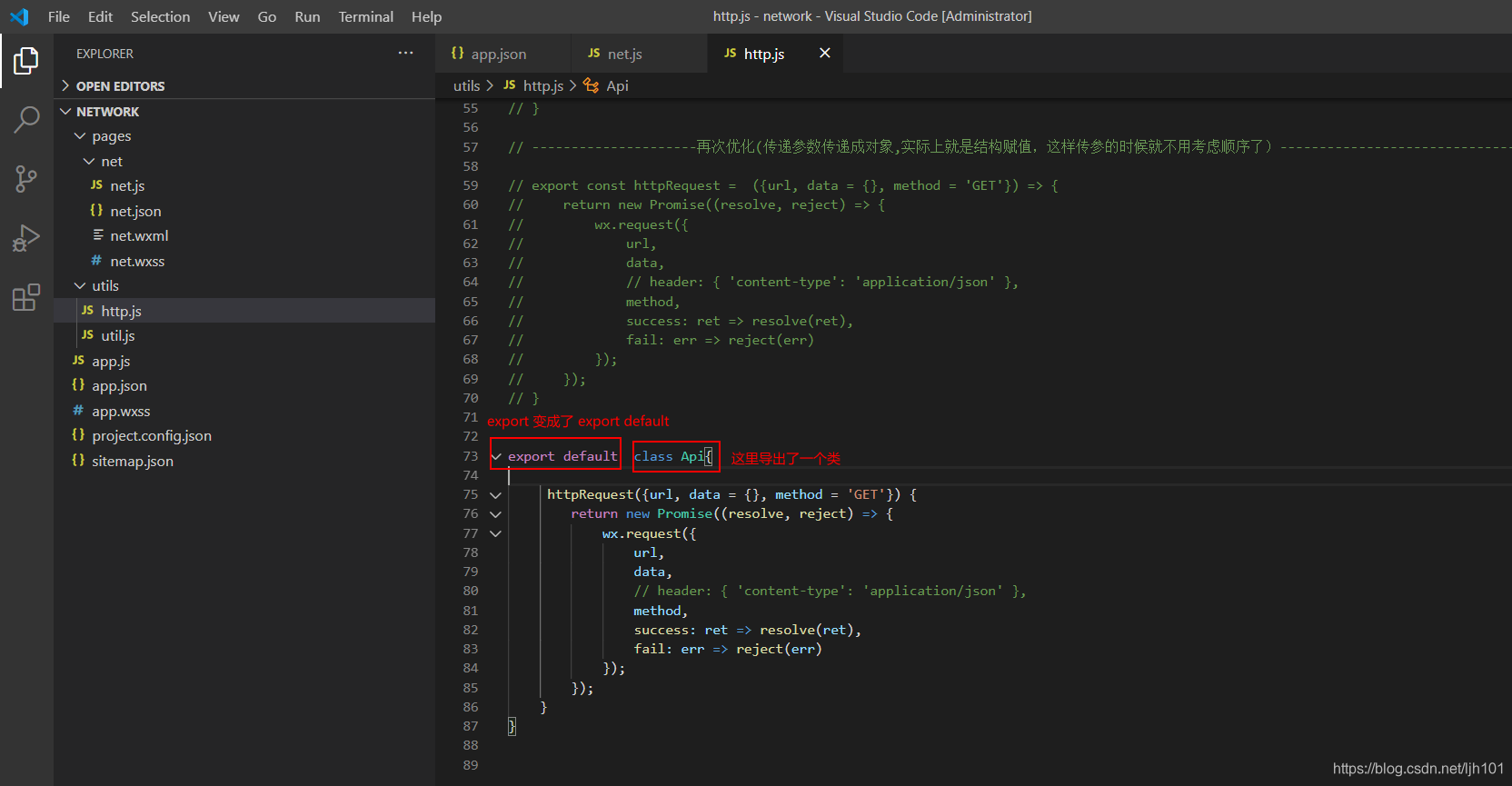Click line number 73 in the gutter
This screenshot has width=1512, height=786.
pos(470,456)
